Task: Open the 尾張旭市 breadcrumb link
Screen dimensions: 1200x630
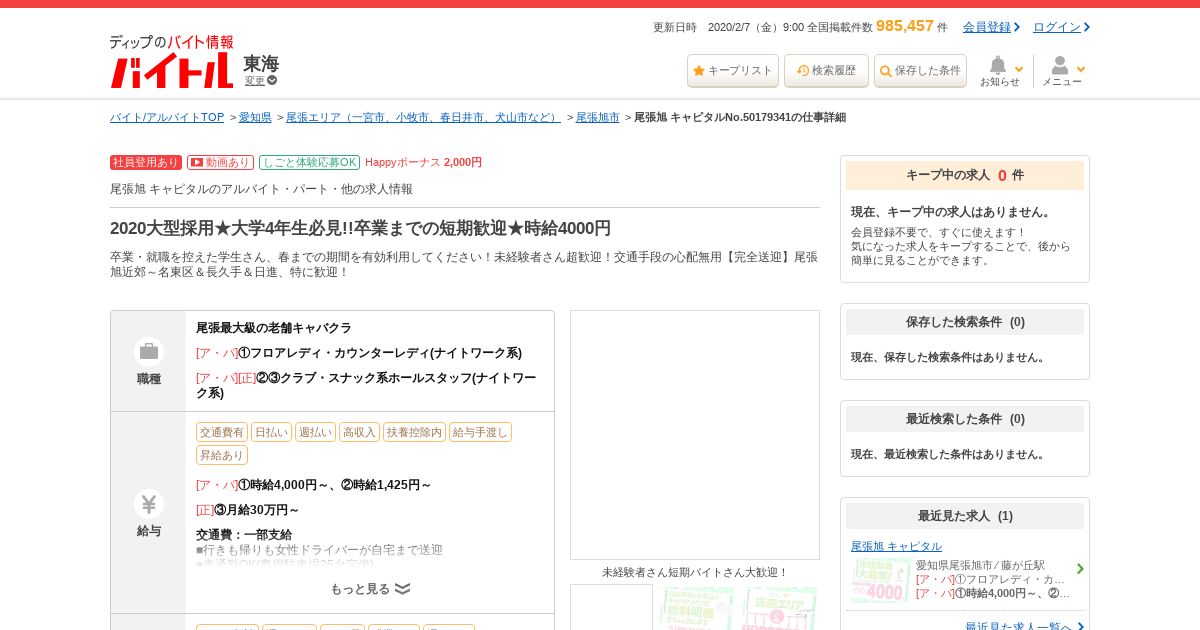Action: pos(598,117)
